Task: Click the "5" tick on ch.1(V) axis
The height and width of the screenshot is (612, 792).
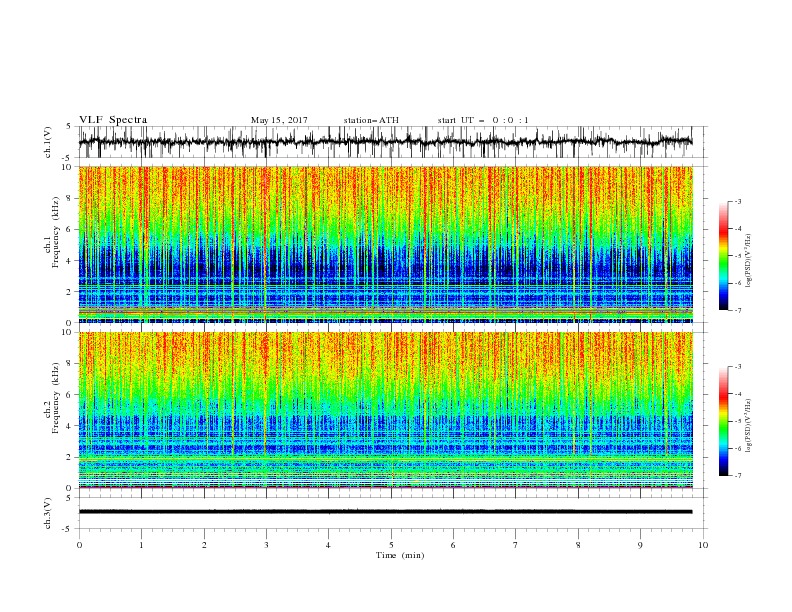Action: pyautogui.click(x=70, y=127)
